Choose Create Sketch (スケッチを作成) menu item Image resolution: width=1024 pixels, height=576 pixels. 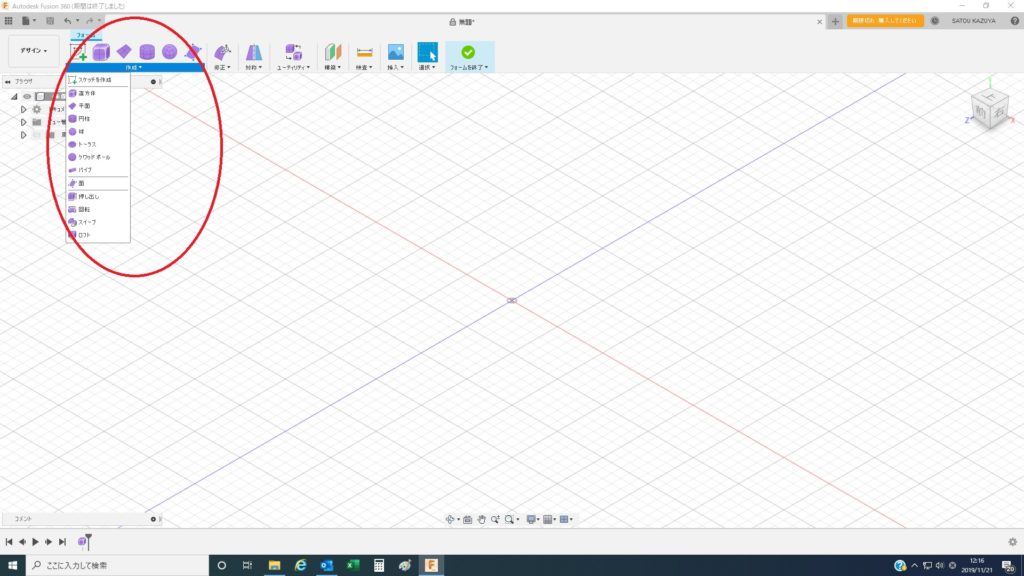(x=98, y=80)
